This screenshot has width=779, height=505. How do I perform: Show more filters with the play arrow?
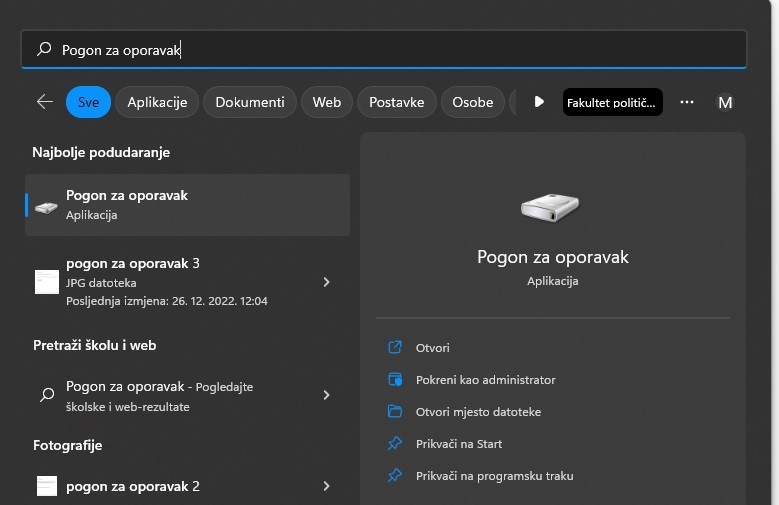click(x=539, y=102)
